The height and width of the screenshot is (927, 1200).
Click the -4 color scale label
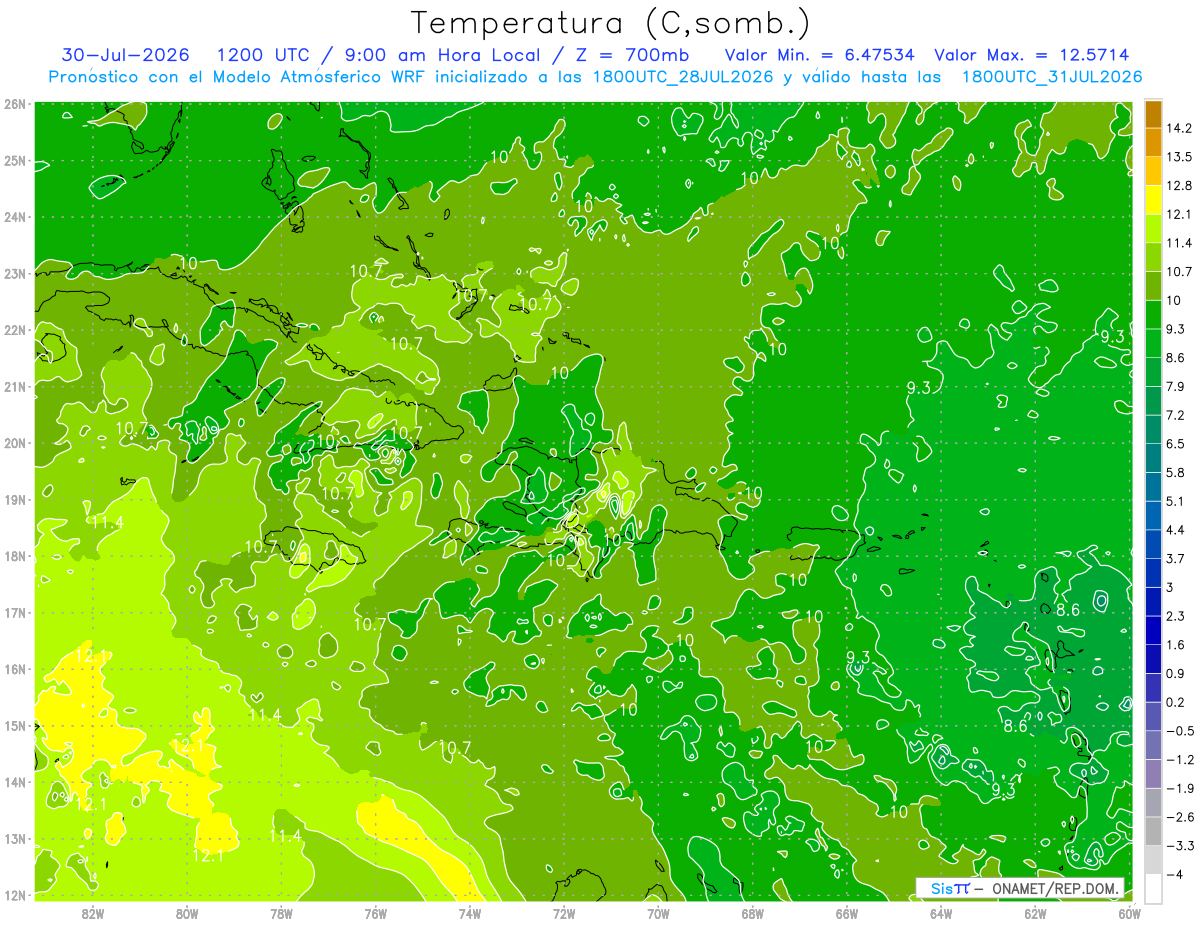1176,874
